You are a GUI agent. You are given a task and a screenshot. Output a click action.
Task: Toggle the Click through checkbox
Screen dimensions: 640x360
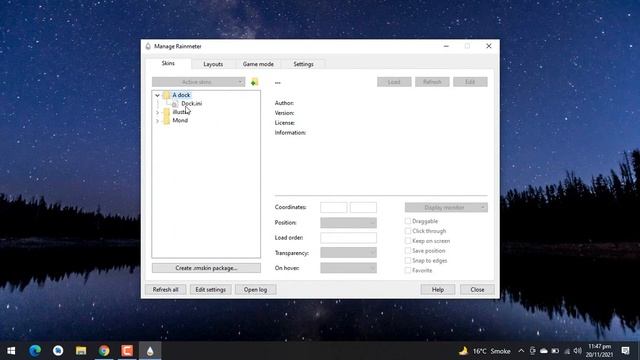click(x=408, y=231)
